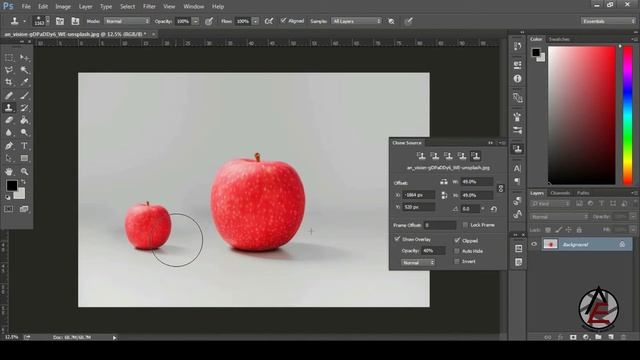Open the Flow slider dropdown arrow

(x=256, y=21)
